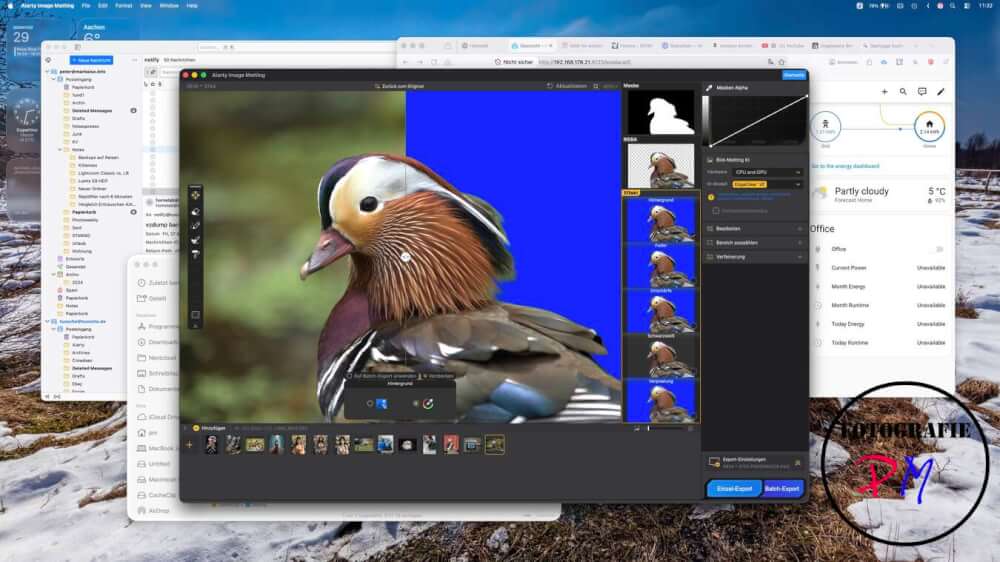Select the paint bucket tool in Aiarty
Screen dimensions: 1000x562
pyautogui.click(x=195, y=255)
